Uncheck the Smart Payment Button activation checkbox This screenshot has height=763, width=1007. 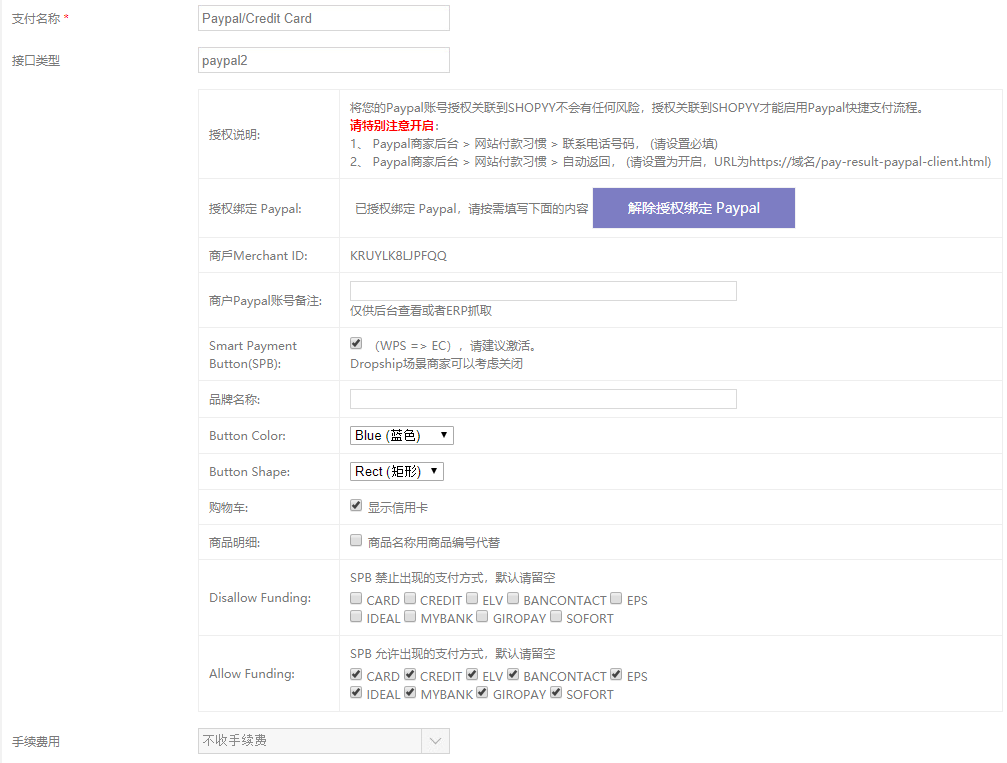[355, 342]
